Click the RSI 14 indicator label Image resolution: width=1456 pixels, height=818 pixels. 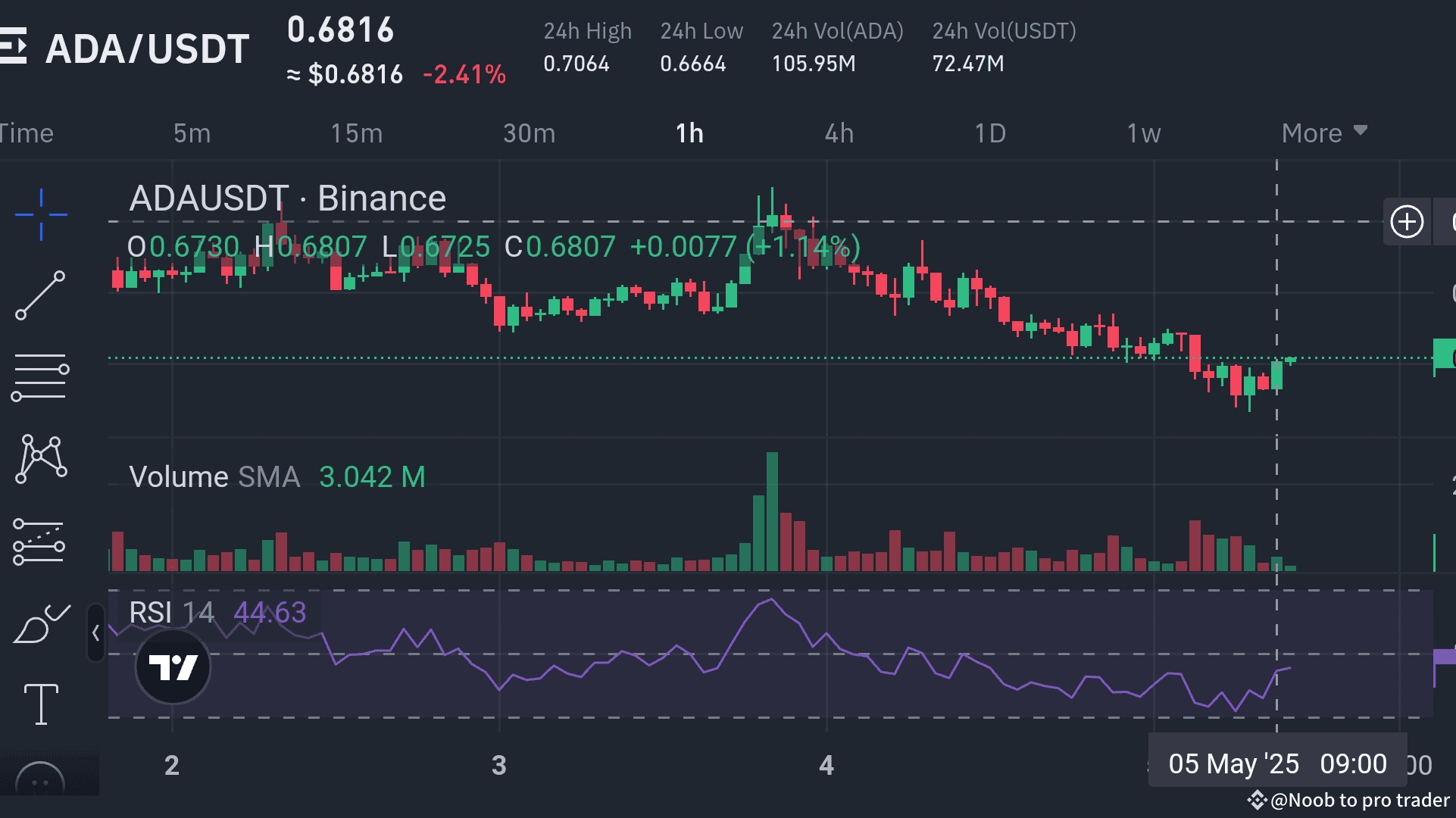pos(171,613)
